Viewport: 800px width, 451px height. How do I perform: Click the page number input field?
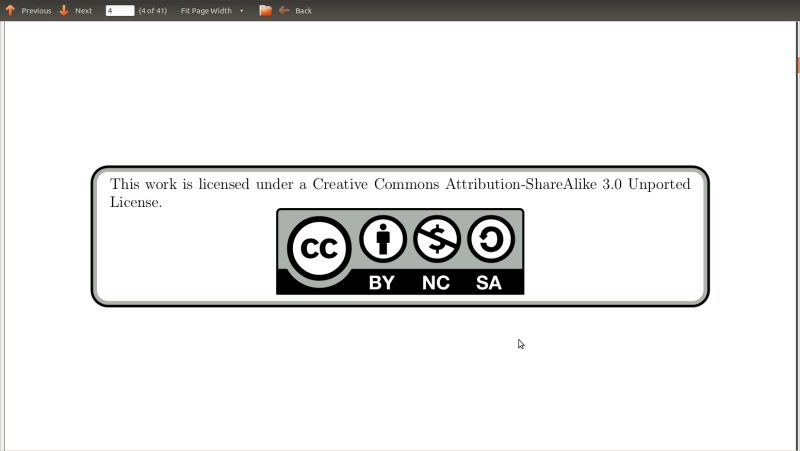(120, 11)
